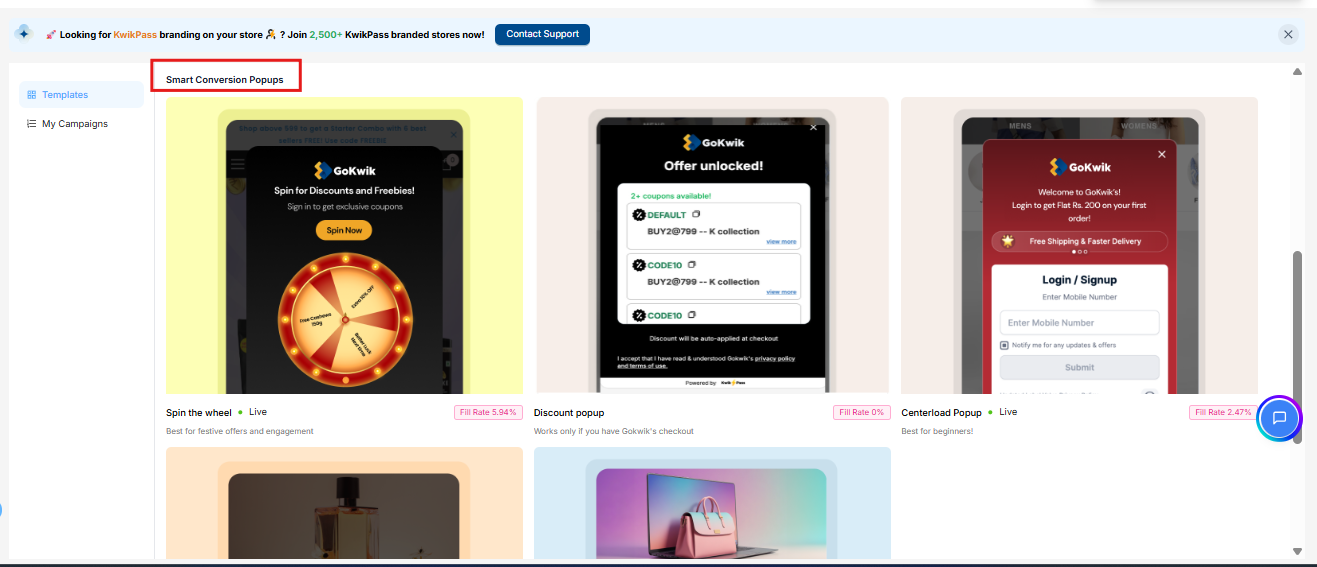Click the Enter Mobile Number field in preview
This screenshot has height=567, width=1317.
coord(1079,322)
